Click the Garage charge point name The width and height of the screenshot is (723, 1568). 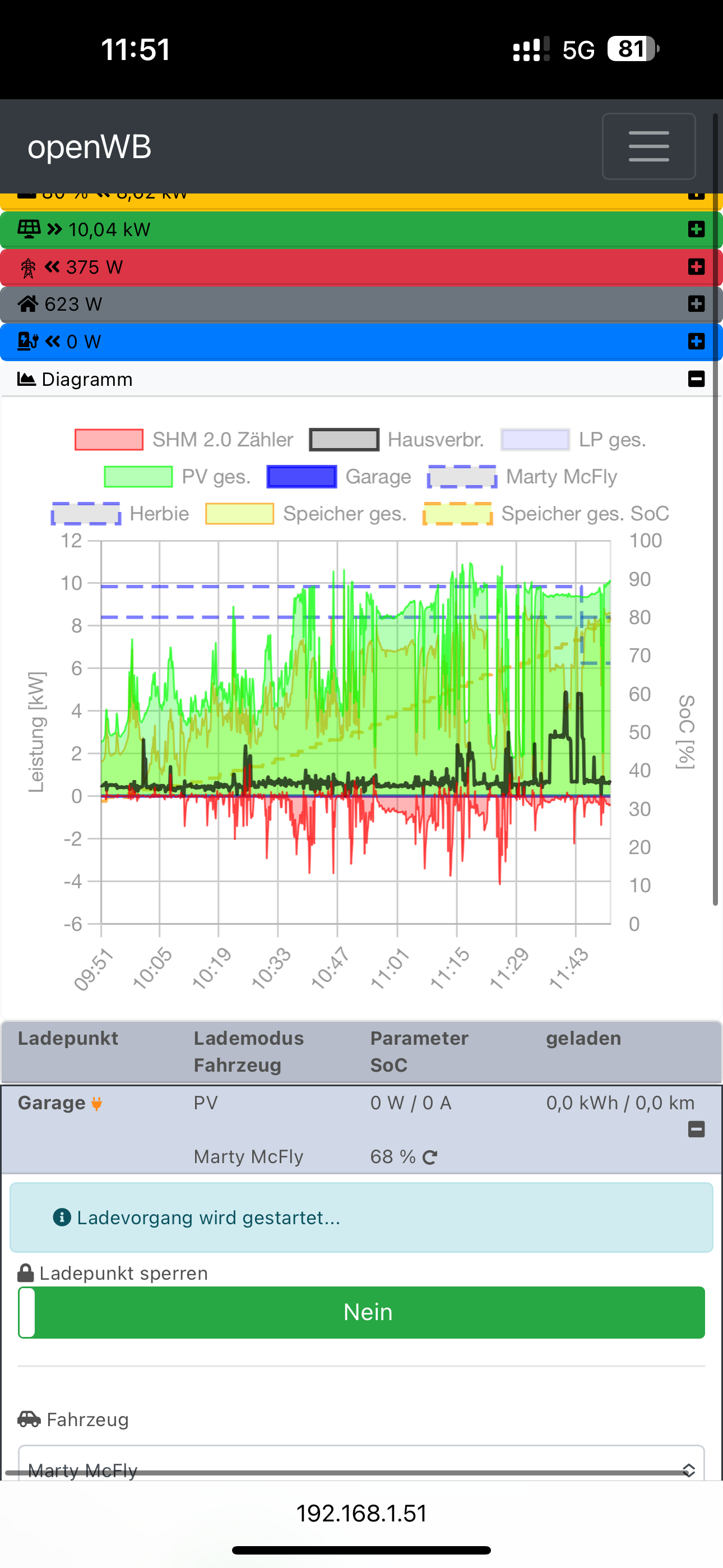[52, 1103]
